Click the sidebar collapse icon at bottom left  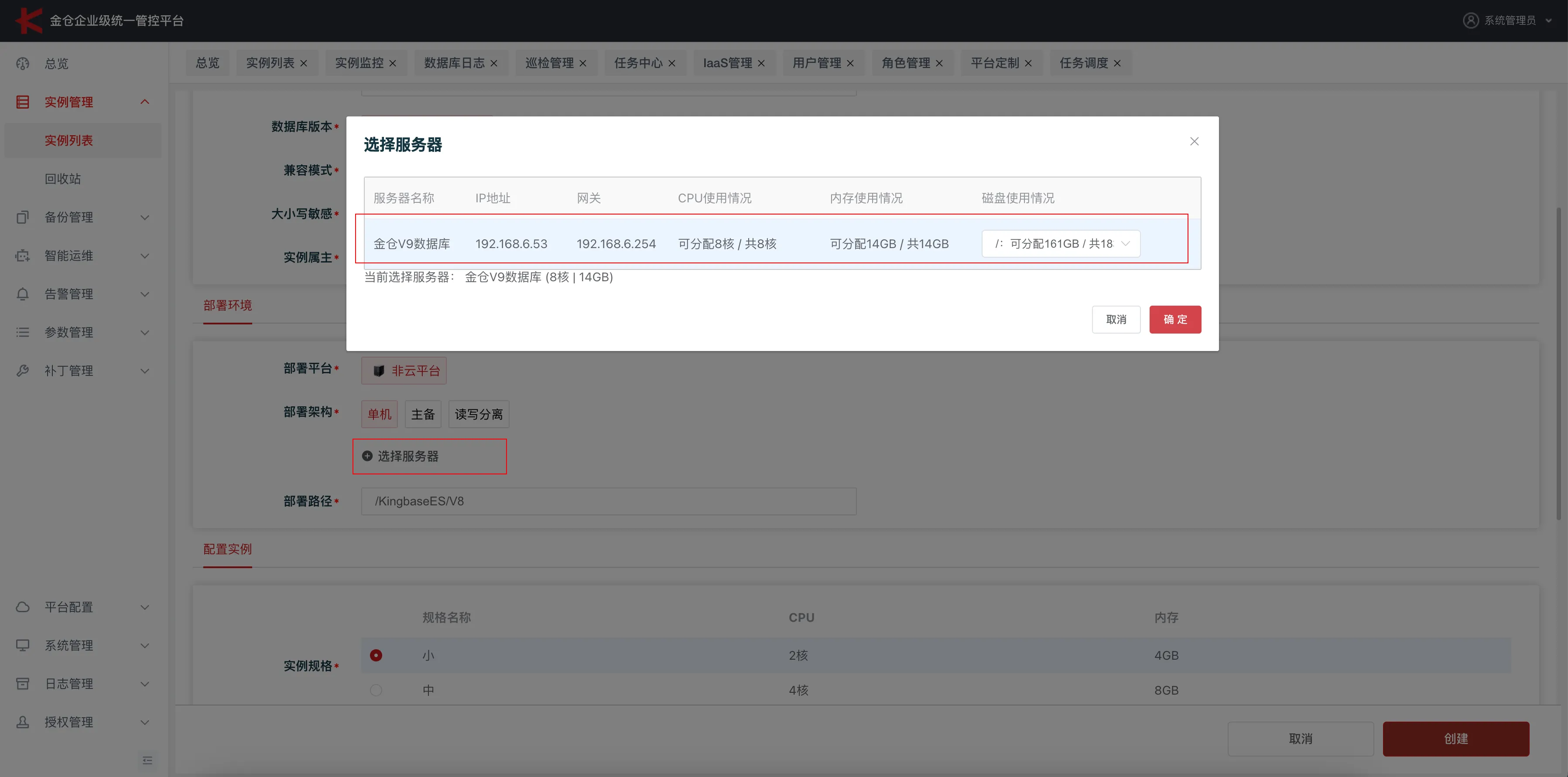(147, 760)
